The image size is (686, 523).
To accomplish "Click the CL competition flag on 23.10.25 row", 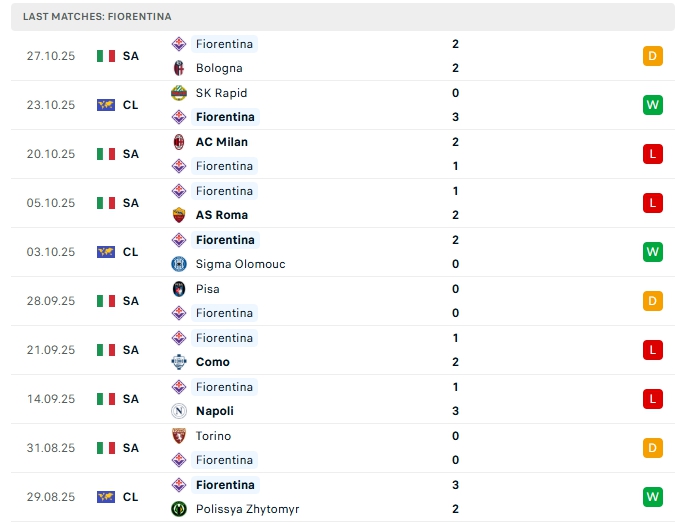I will click(106, 105).
